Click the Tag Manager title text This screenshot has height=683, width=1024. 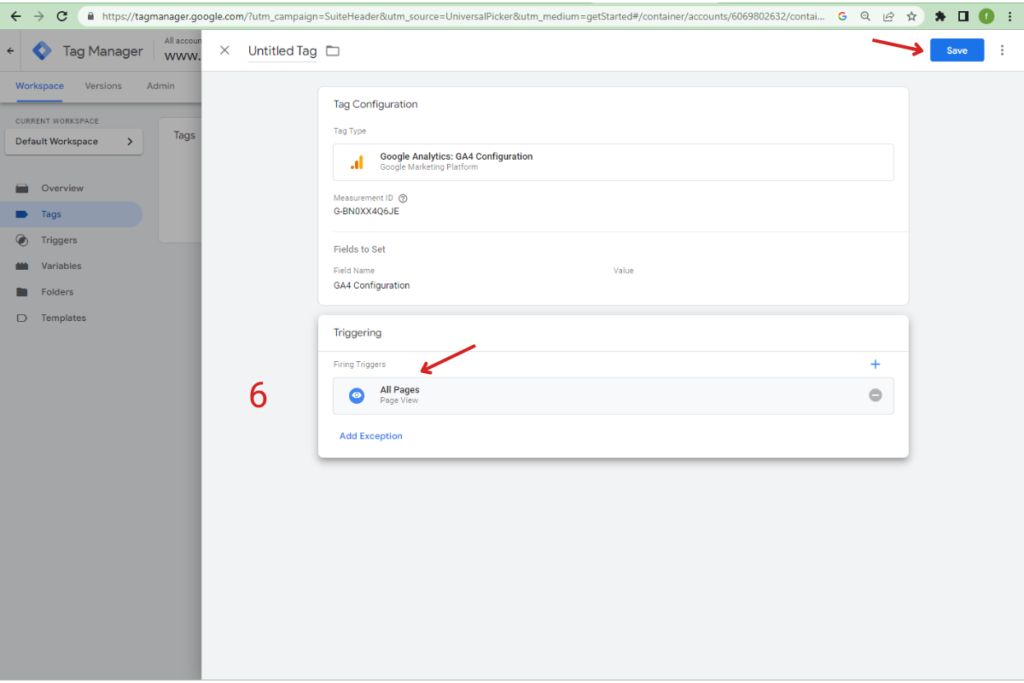(103, 51)
